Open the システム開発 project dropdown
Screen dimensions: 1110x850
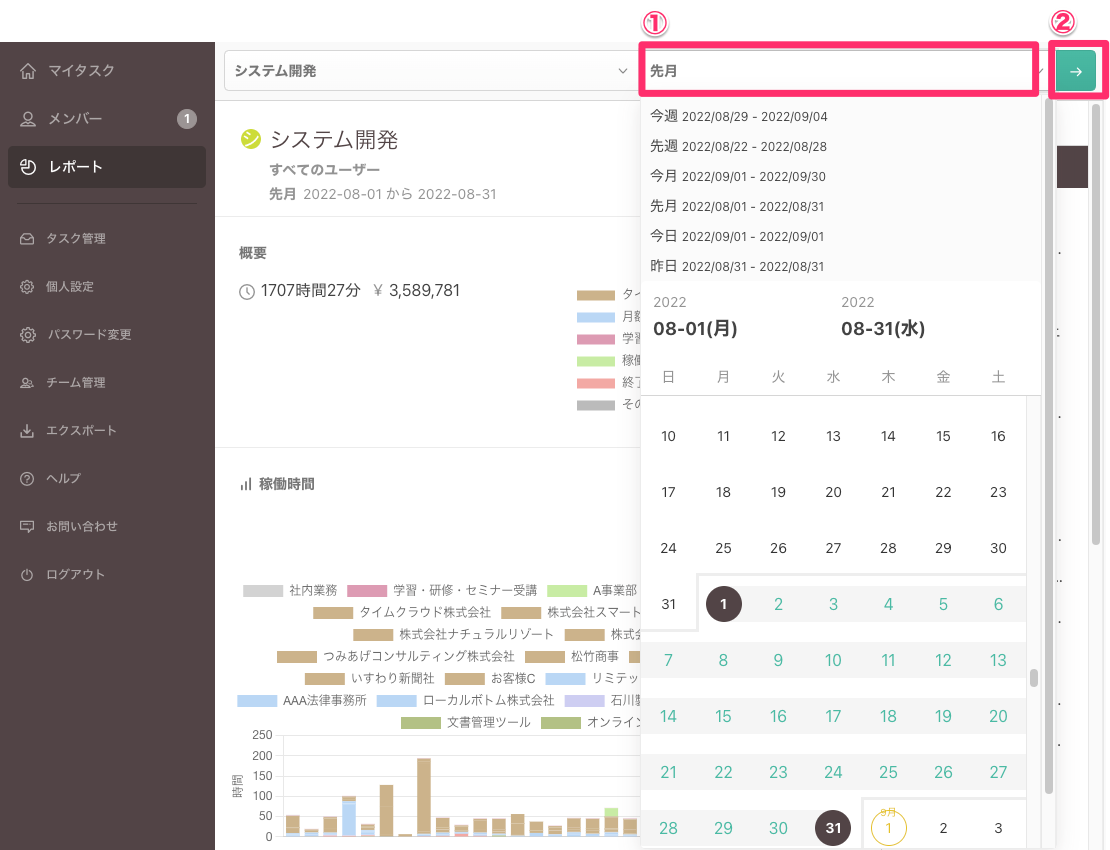[x=430, y=70]
